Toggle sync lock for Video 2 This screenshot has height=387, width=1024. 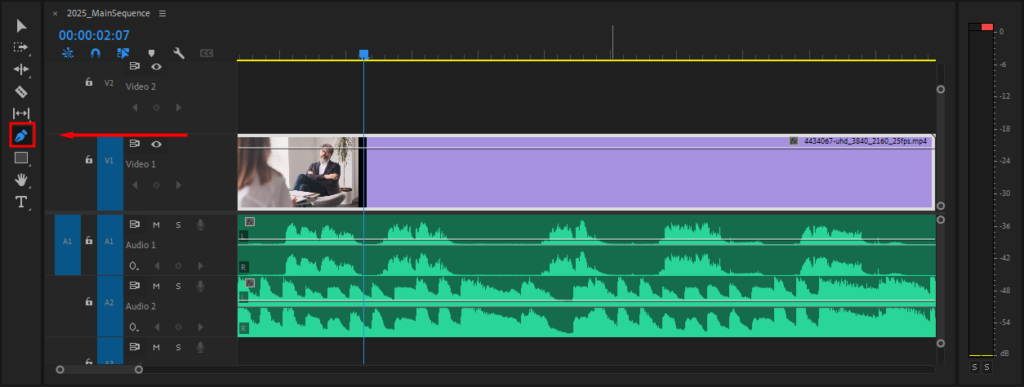point(135,66)
